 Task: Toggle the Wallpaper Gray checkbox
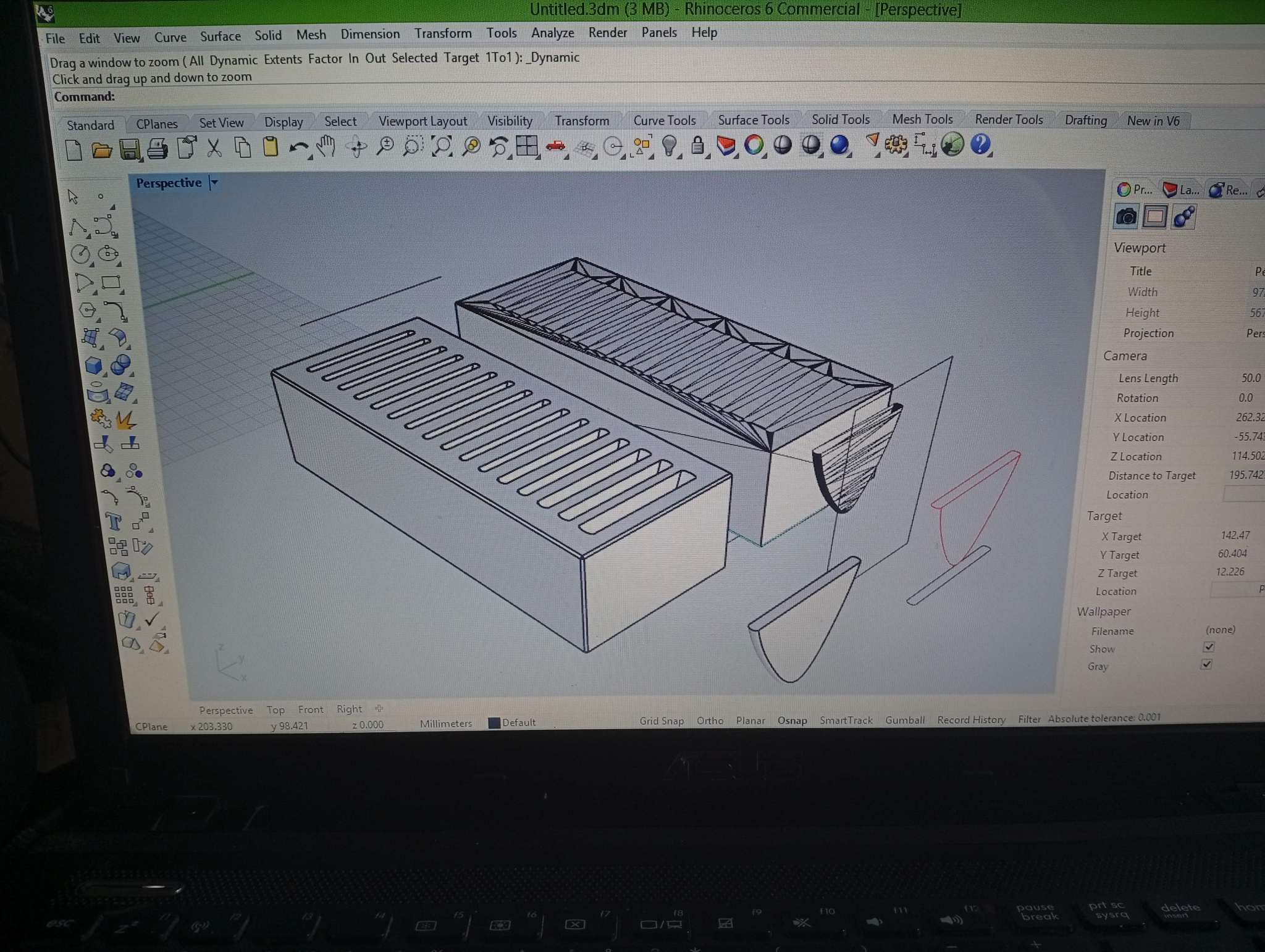[1206, 664]
